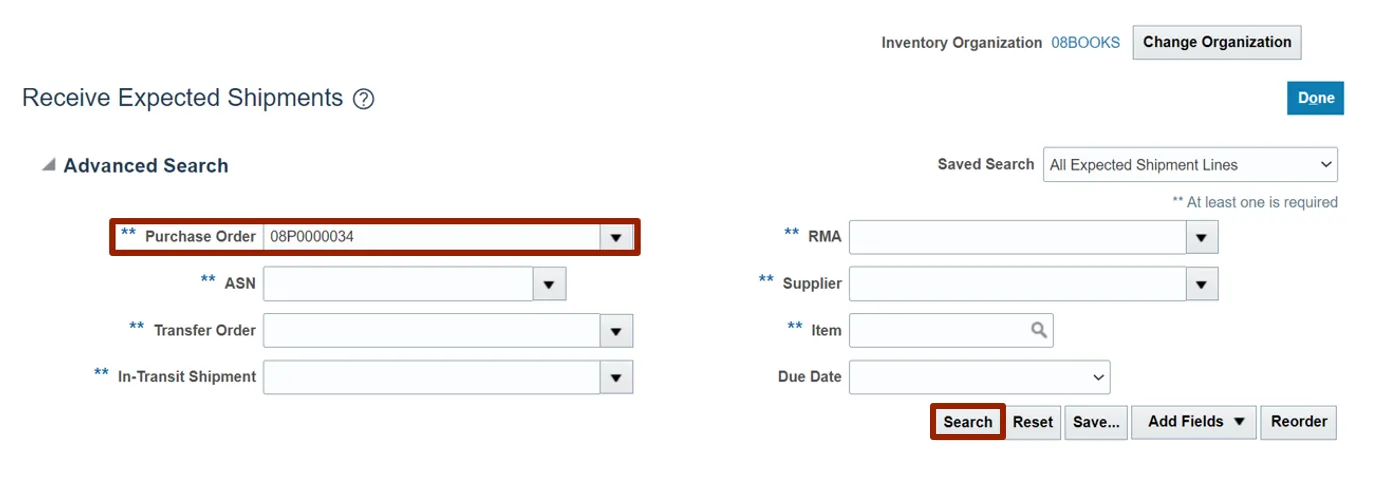Focus the Item text input field
The height and width of the screenshot is (479, 1389).
[x=937, y=330]
